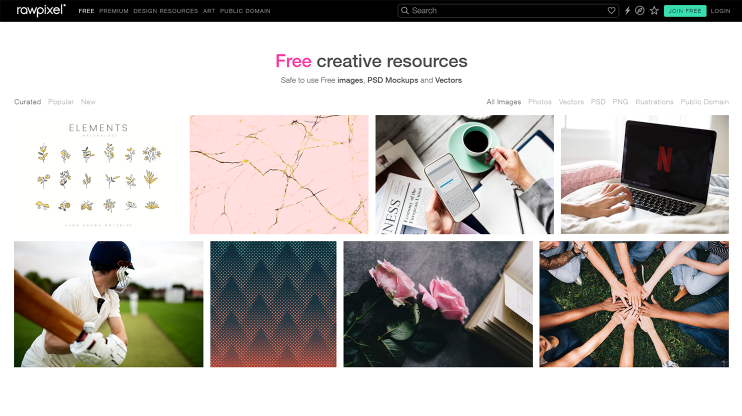
Task: Click the search magnifier icon
Action: coord(405,10)
